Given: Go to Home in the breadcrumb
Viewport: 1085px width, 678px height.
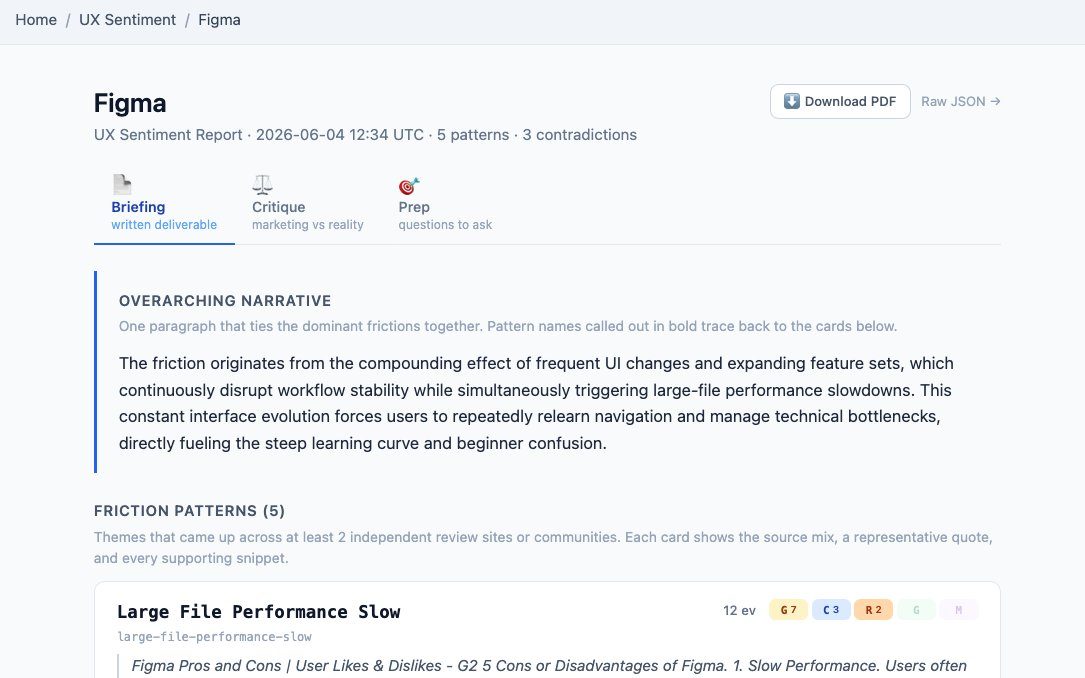Looking at the screenshot, I should tap(36, 20).
